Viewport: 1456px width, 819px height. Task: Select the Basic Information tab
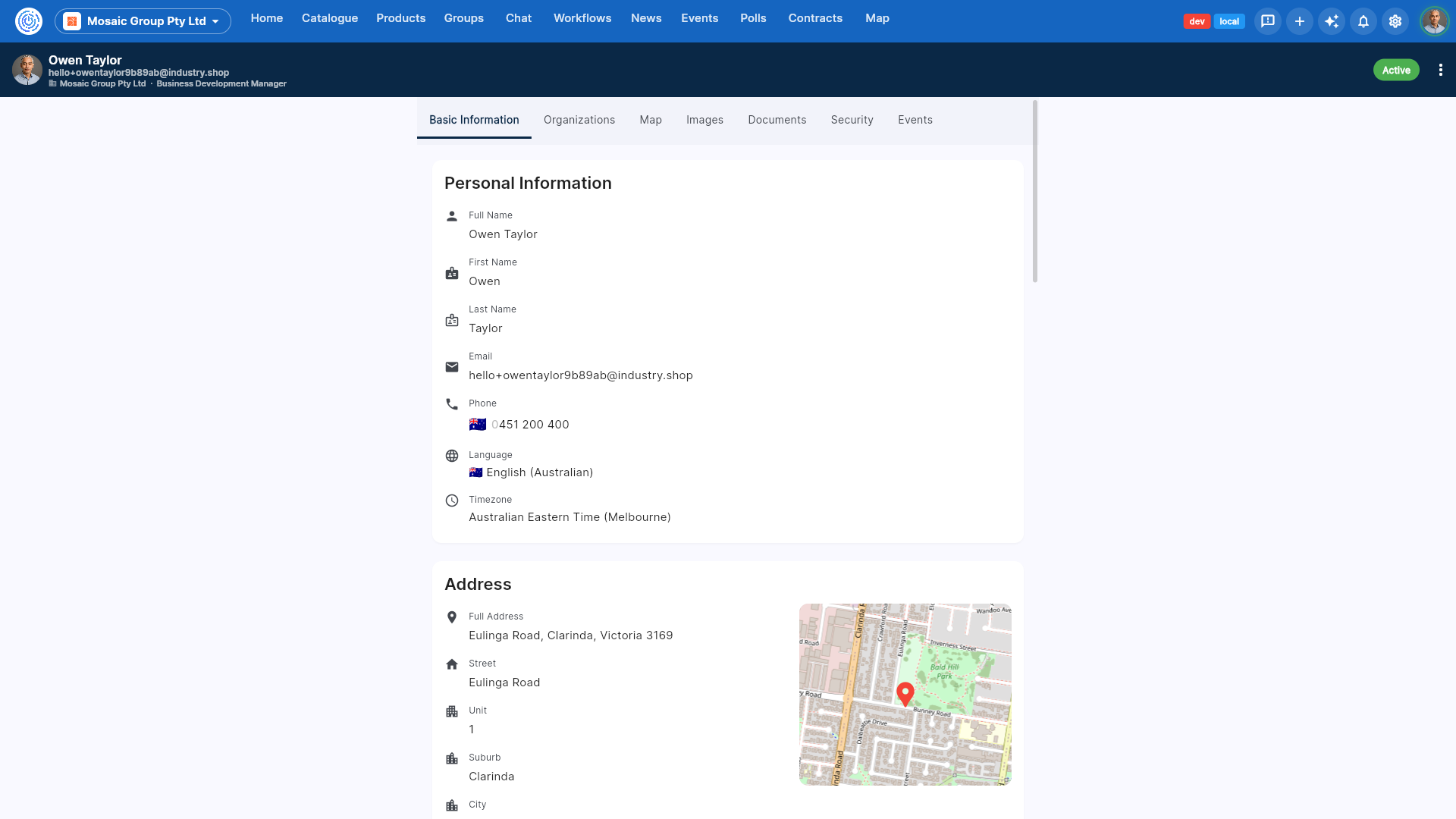pos(474,120)
